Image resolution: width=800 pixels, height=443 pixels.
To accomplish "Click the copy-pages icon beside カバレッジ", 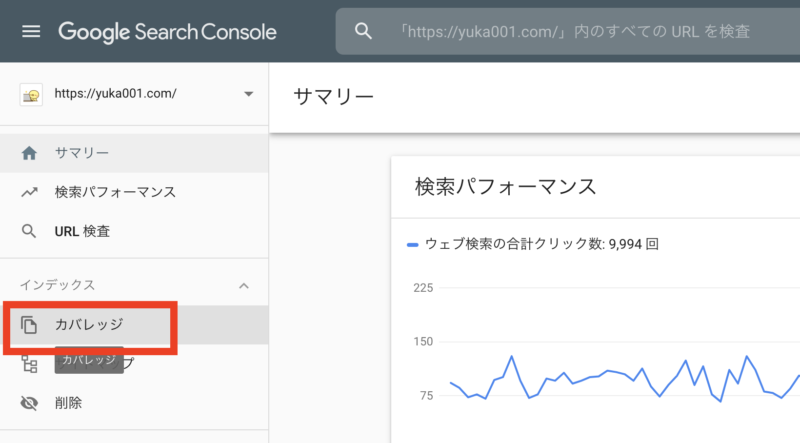I will 29,325.
